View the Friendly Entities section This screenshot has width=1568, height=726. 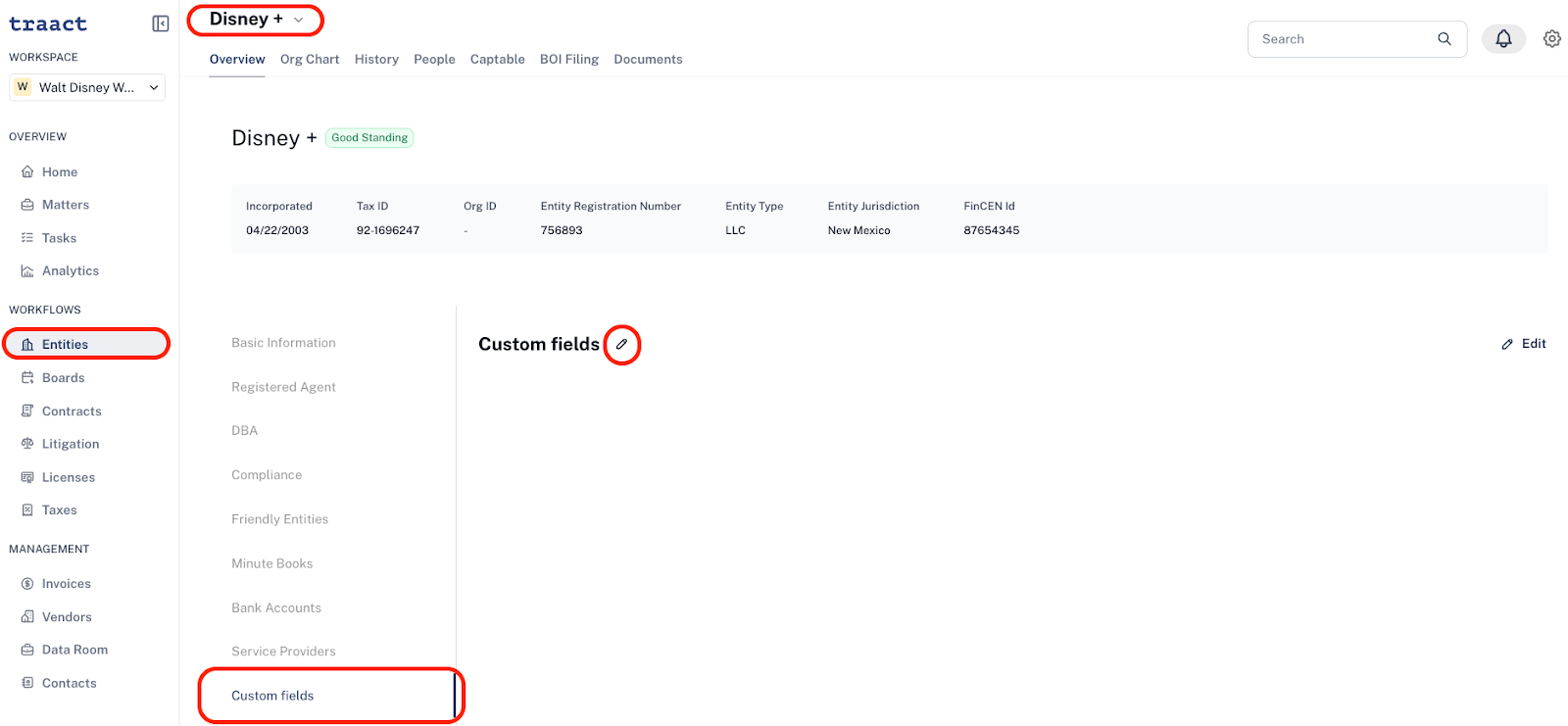click(280, 519)
